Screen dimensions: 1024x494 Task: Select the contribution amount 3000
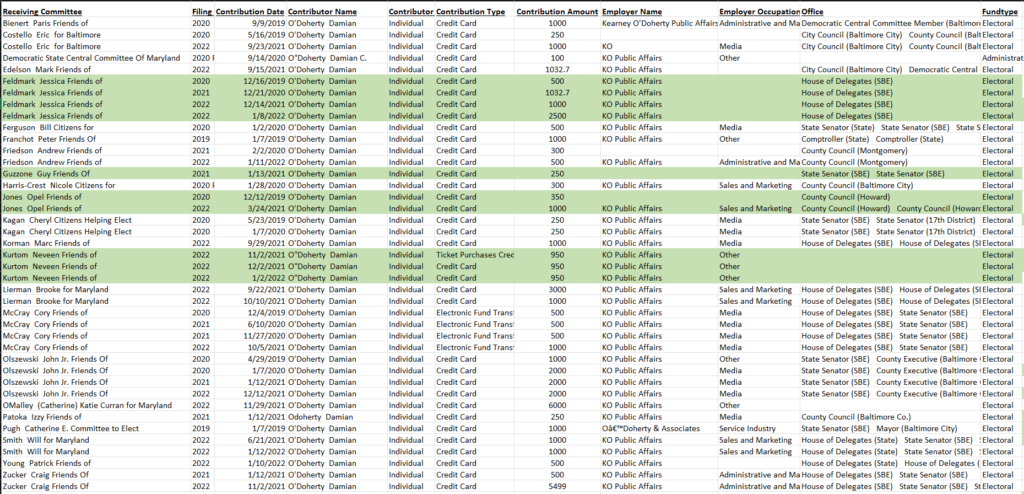(557, 289)
